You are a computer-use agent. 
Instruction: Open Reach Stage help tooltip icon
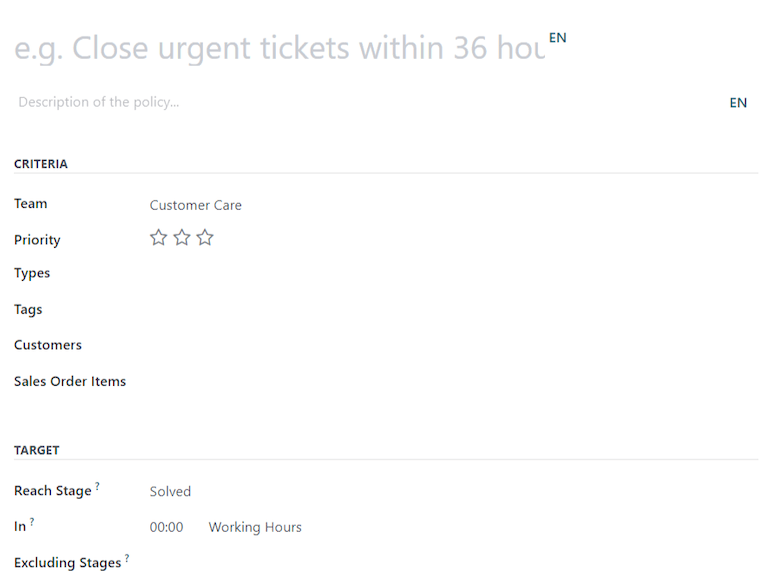[x=98, y=486]
